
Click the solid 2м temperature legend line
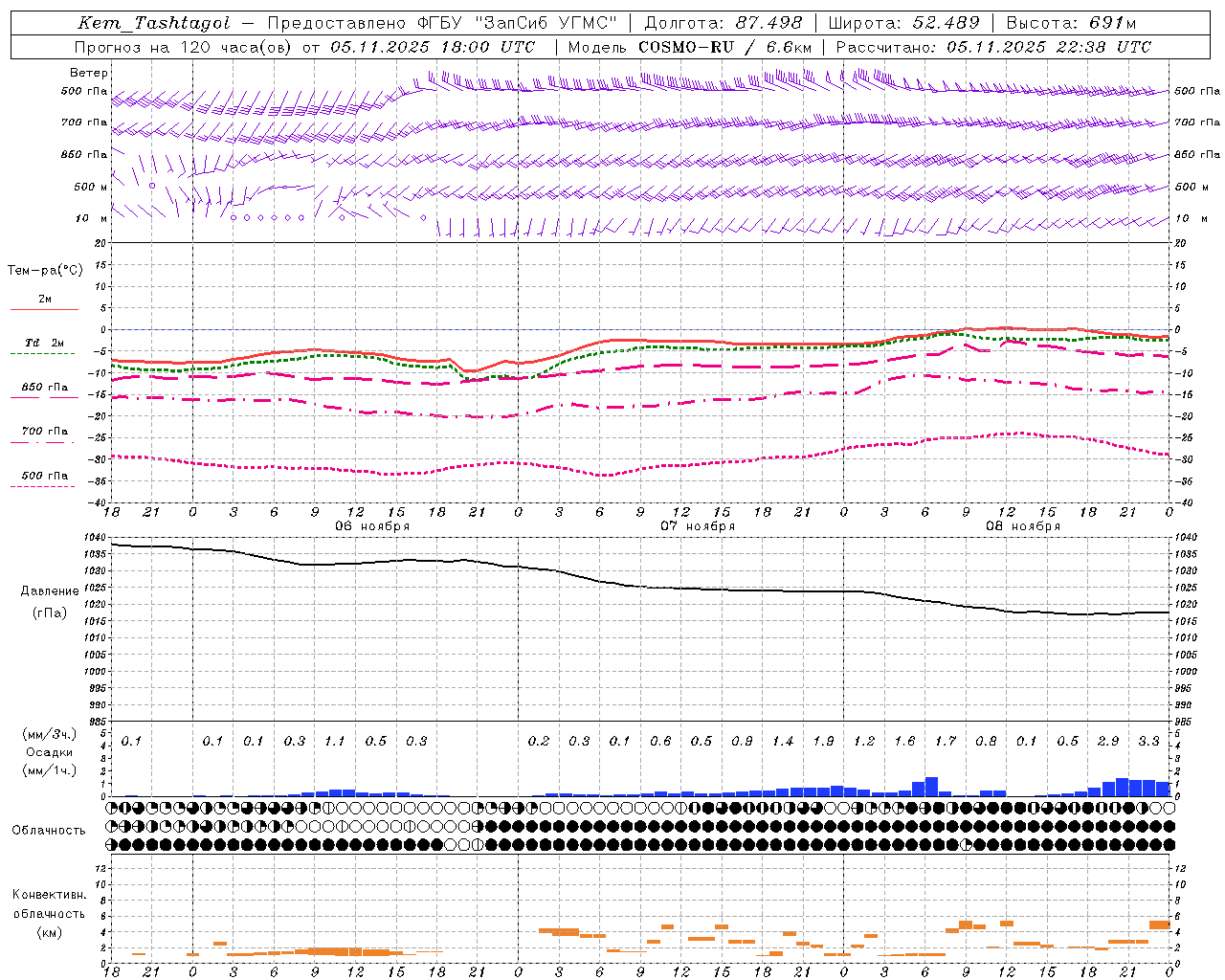44,309
